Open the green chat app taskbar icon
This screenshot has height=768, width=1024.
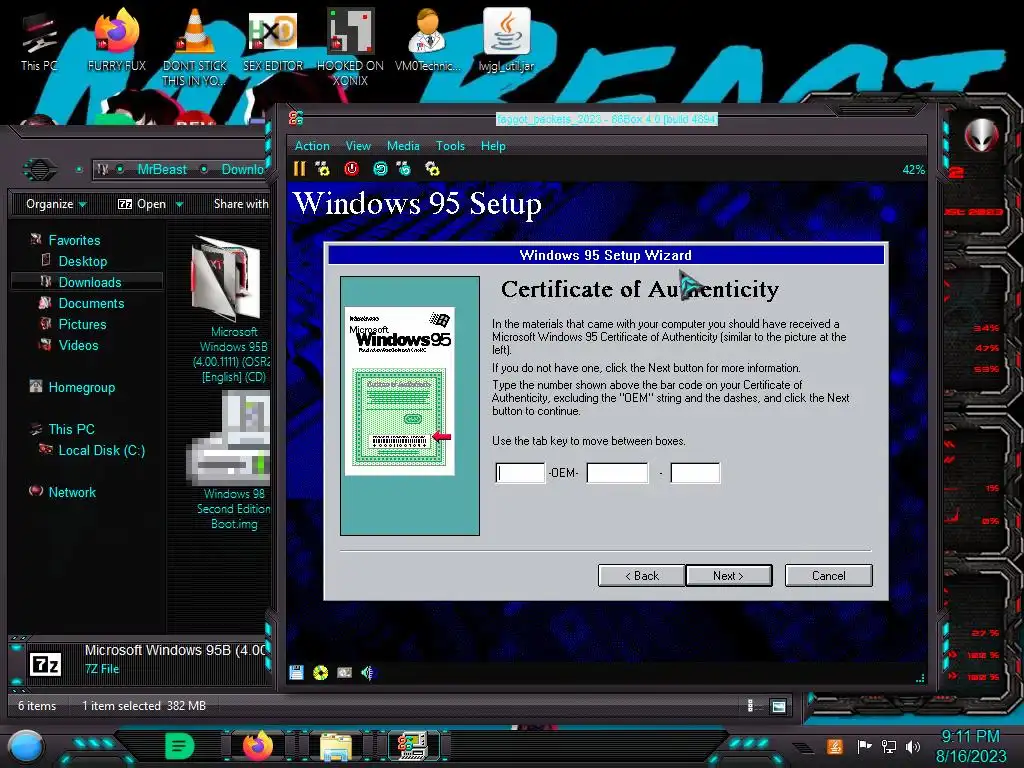point(180,746)
